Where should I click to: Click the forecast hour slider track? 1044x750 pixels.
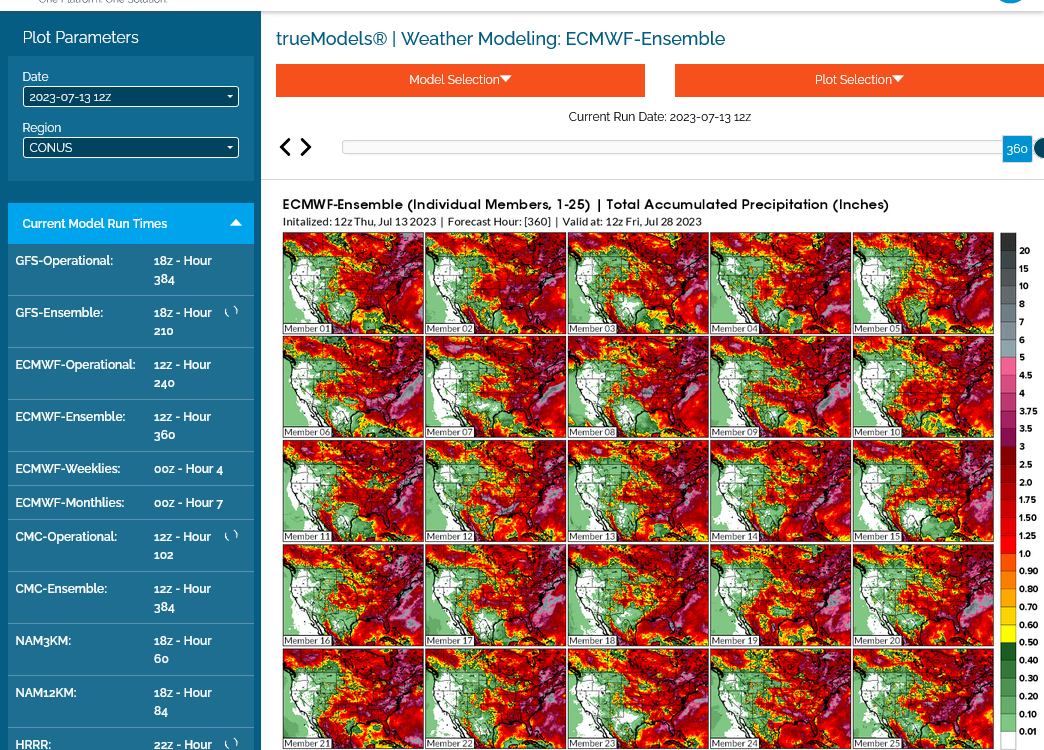(672, 147)
